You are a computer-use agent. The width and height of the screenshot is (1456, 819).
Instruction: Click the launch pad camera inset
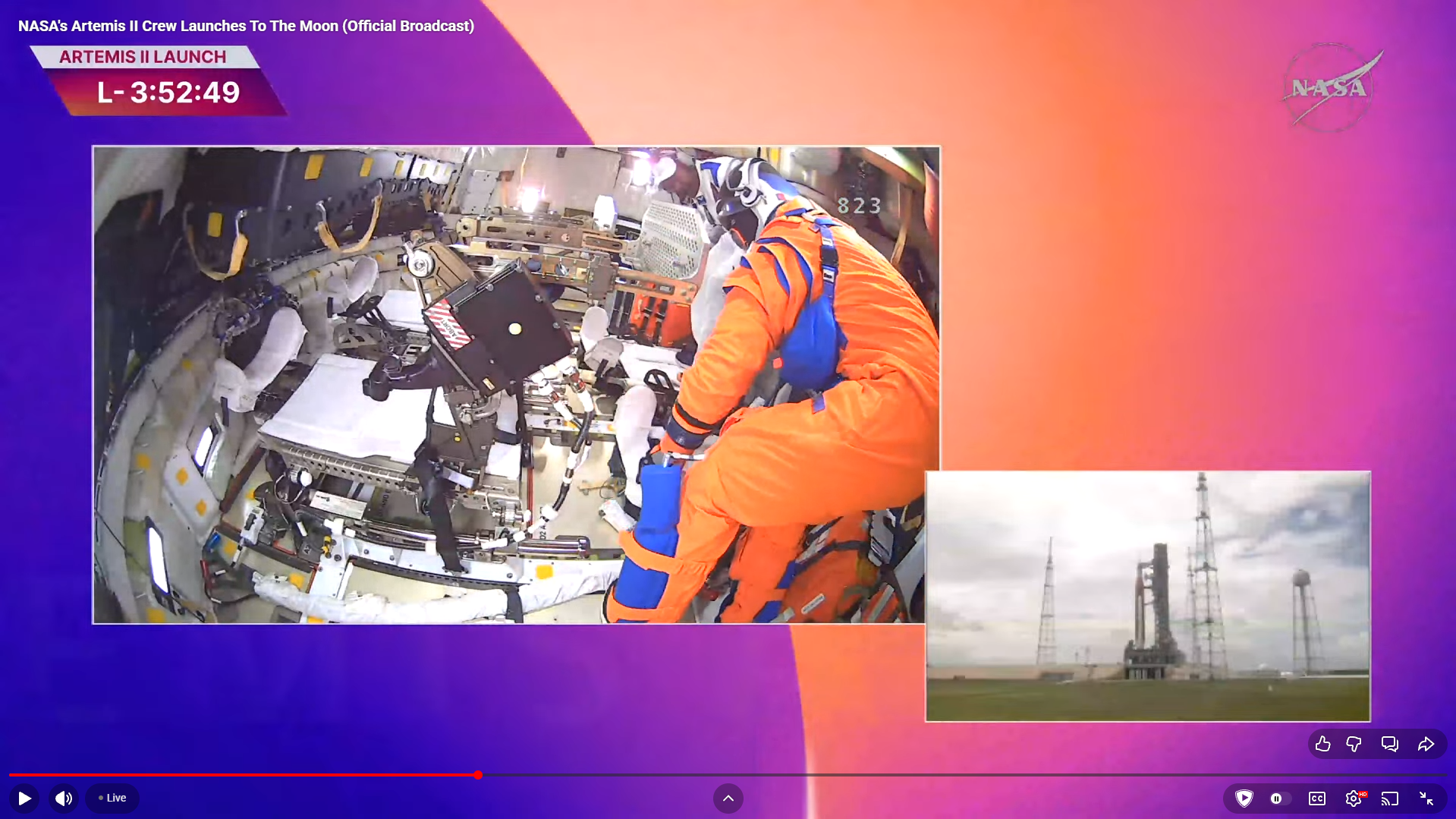(x=1148, y=597)
